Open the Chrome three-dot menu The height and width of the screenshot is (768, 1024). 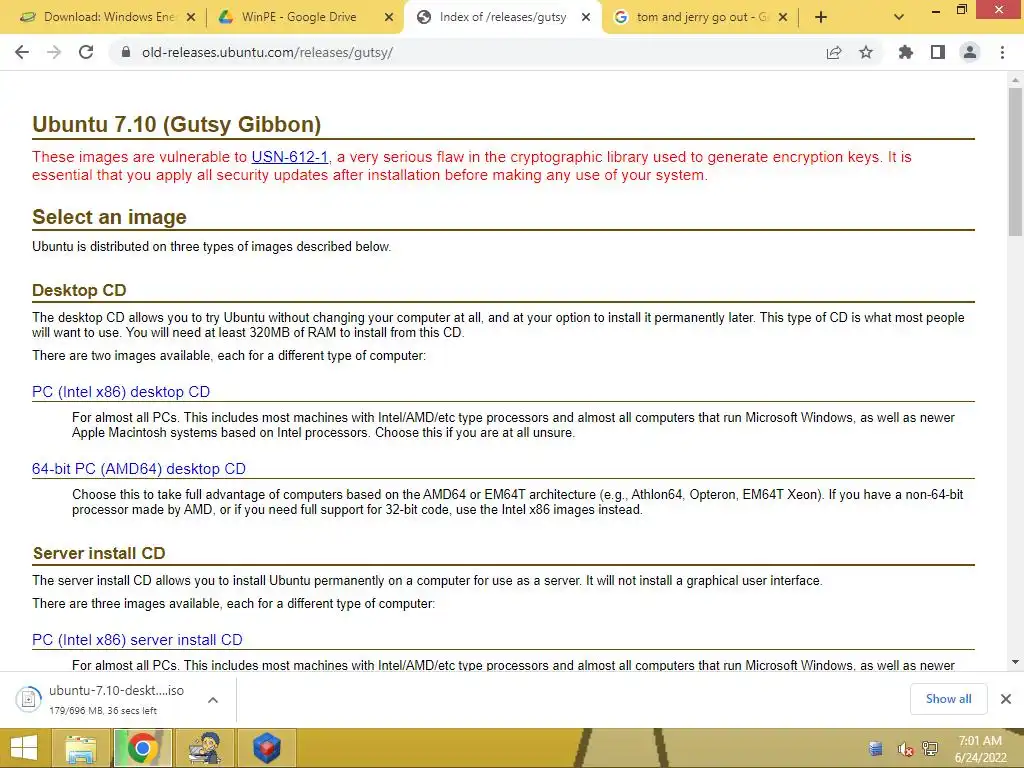coord(1002,52)
